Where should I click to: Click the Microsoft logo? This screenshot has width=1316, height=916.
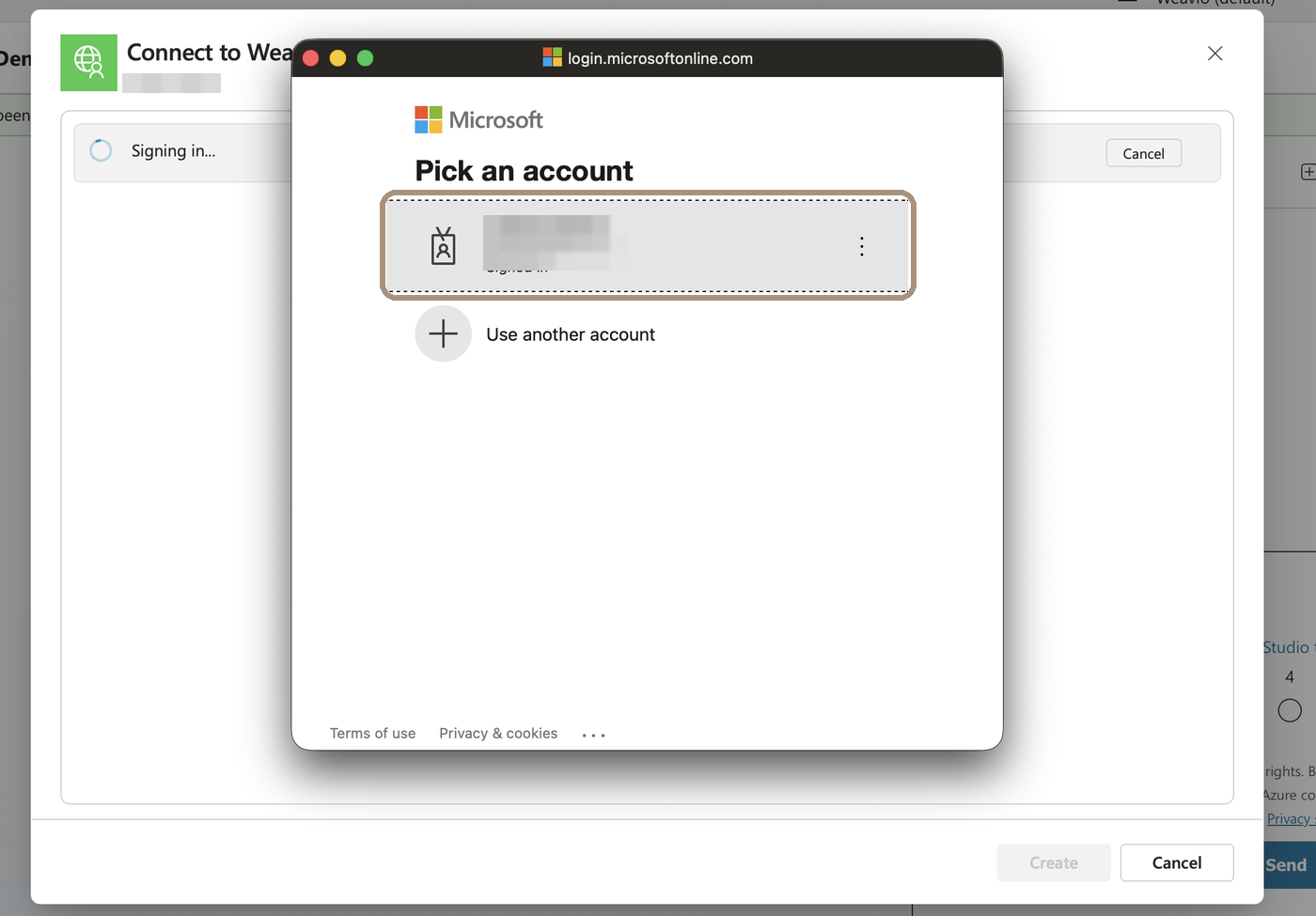[x=478, y=119]
